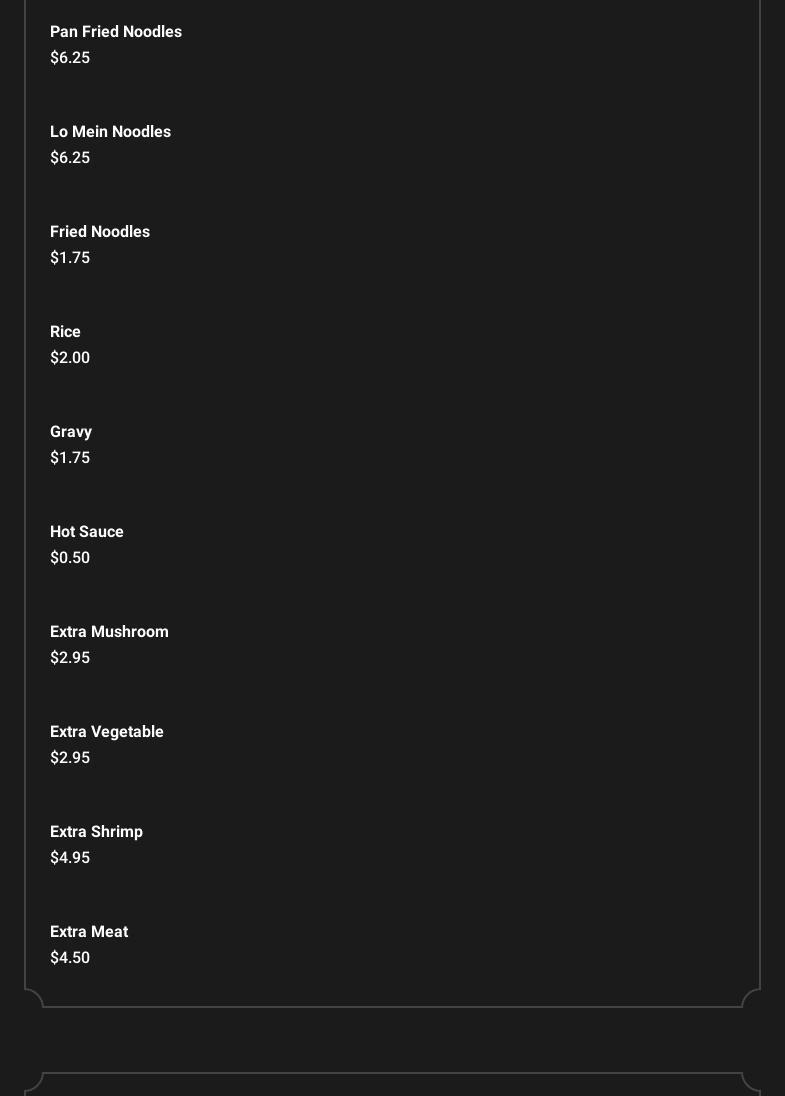Click the $1.75 price under Gravy
This screenshot has width=785, height=1096.
point(70,458)
